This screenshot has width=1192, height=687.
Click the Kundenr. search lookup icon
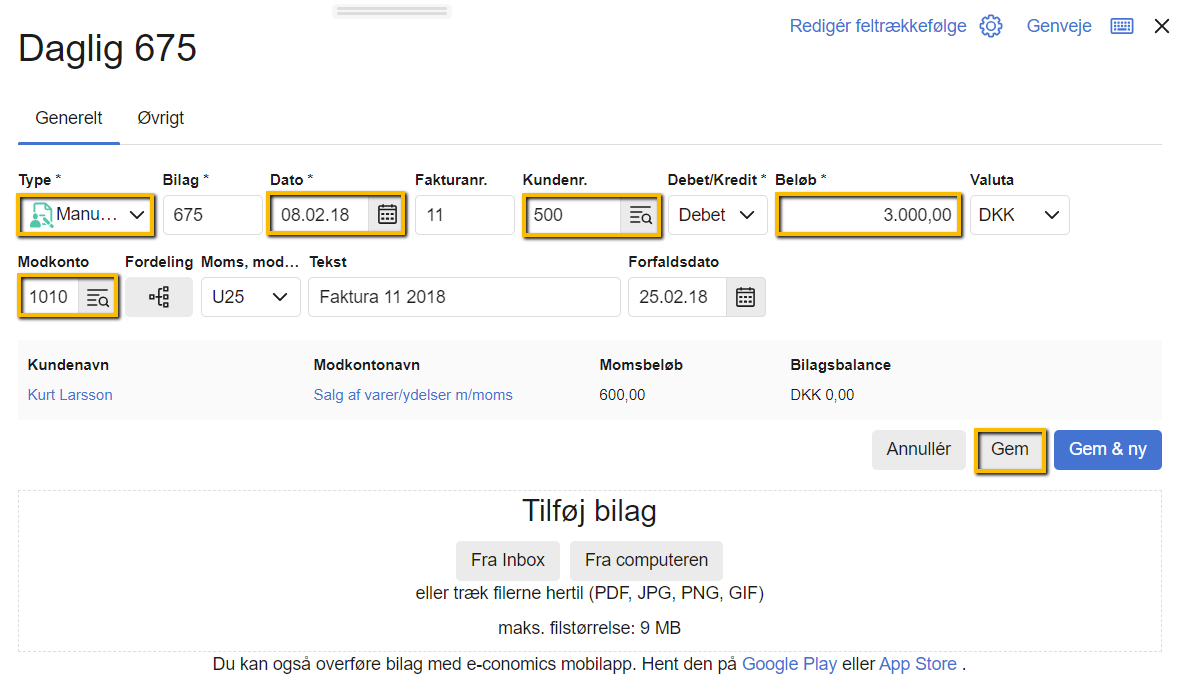coord(640,216)
